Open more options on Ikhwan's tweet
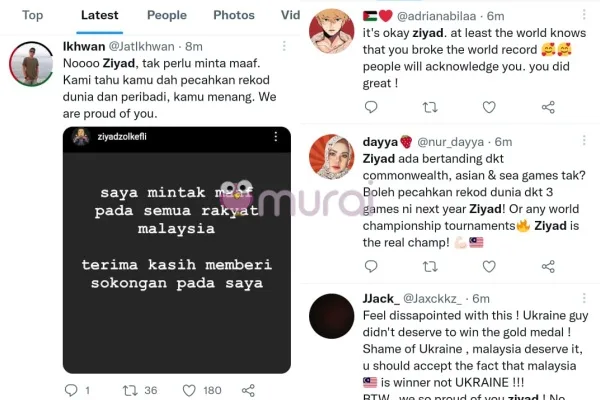The image size is (600, 400). [284, 46]
